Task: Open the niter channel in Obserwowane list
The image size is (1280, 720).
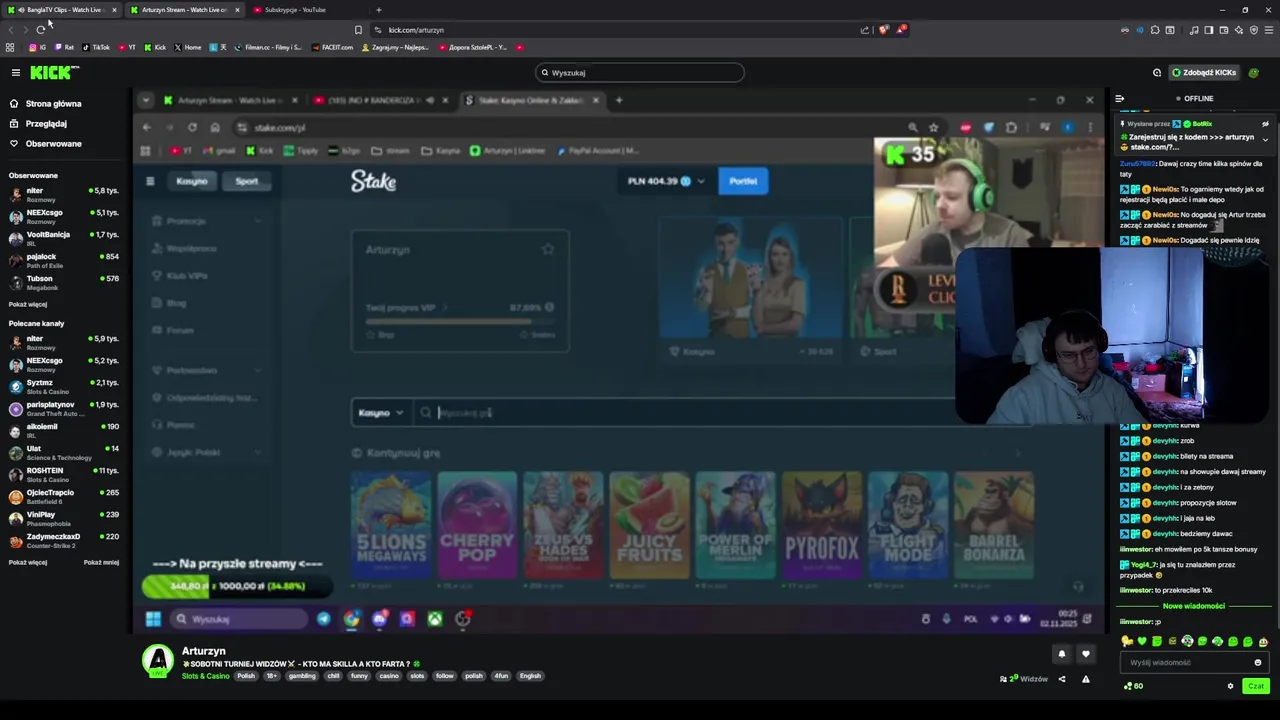Action: pyautogui.click(x=63, y=194)
